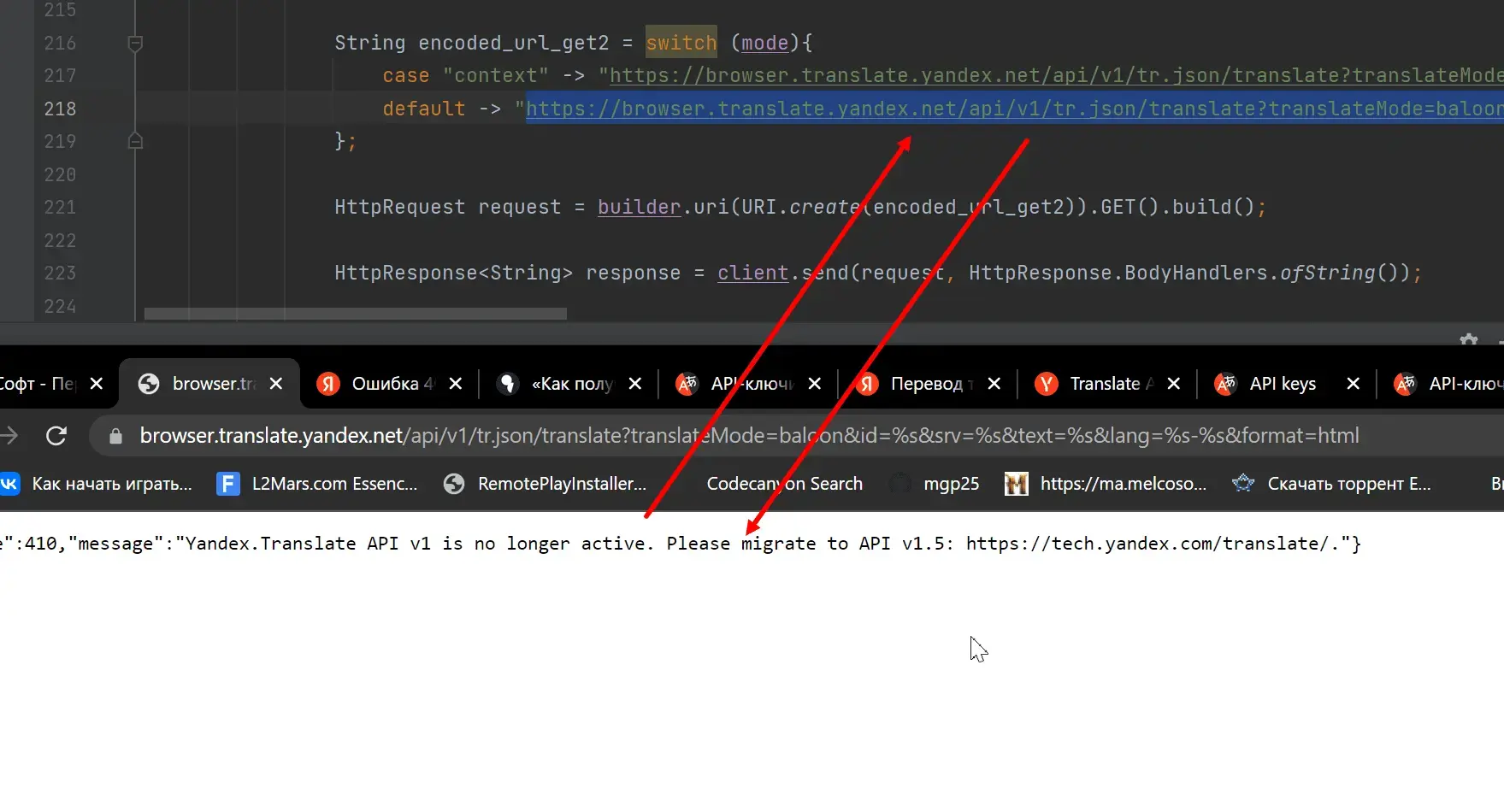Click 'ofString' on line 223

coord(1327,273)
